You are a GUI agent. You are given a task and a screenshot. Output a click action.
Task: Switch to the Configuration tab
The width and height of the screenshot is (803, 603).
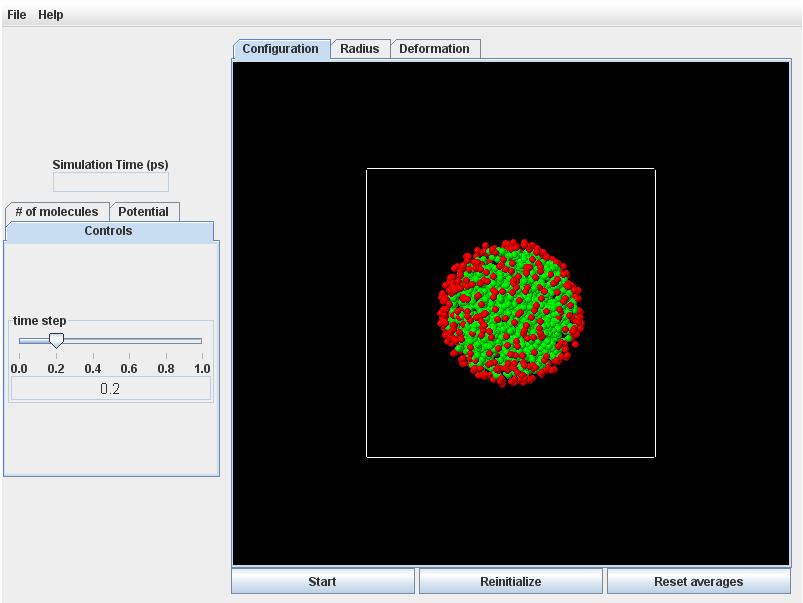coord(280,49)
